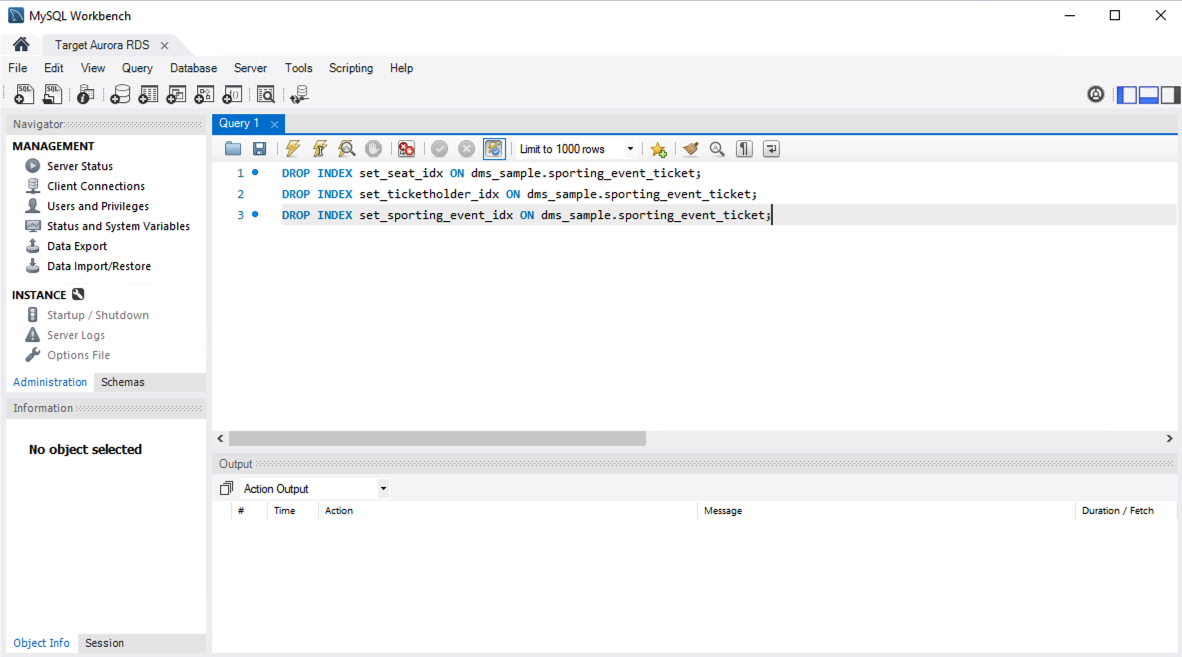Copy output entries icon beside Action Output
1182x657 pixels.
pyautogui.click(x=226, y=488)
